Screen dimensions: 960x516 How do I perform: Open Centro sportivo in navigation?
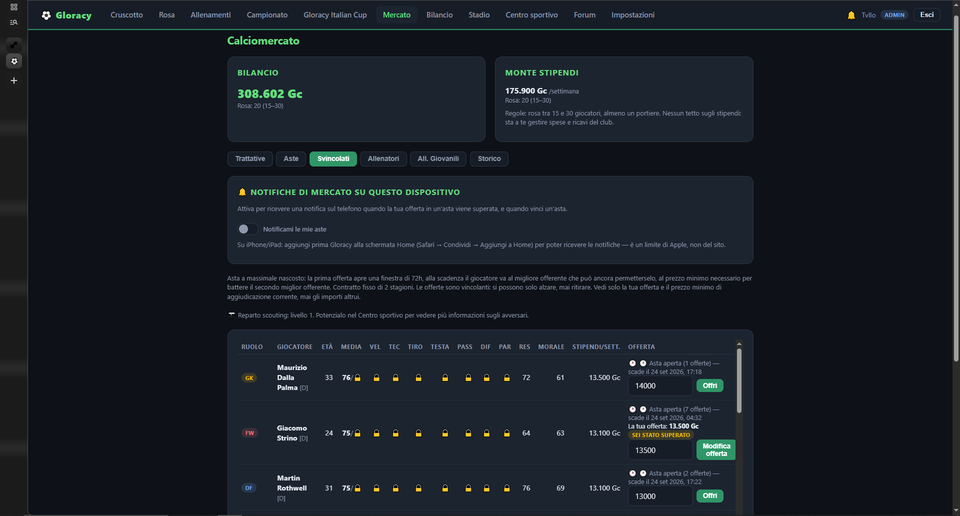(x=531, y=15)
